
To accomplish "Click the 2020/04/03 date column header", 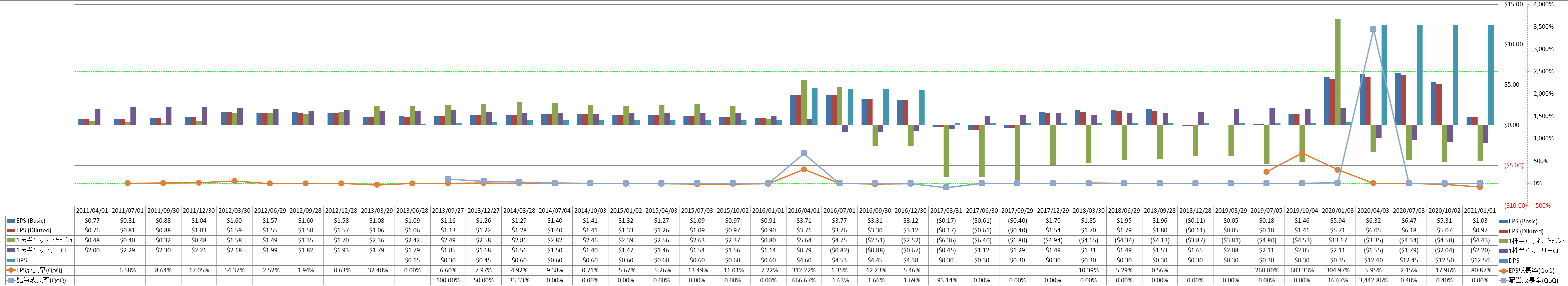I will pos(1373,211).
